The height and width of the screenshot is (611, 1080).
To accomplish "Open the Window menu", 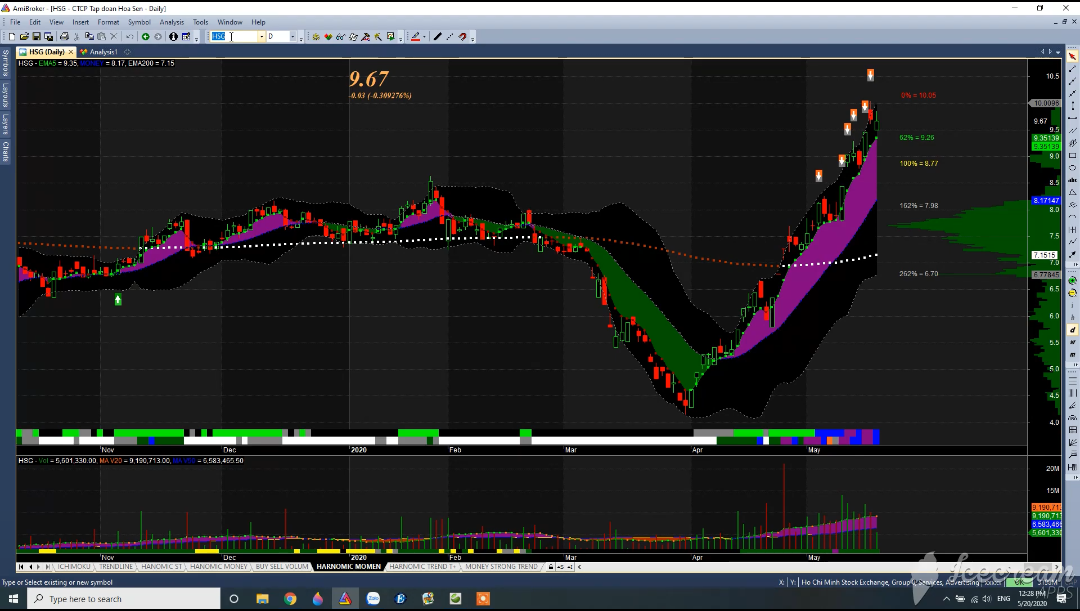I will coord(229,22).
